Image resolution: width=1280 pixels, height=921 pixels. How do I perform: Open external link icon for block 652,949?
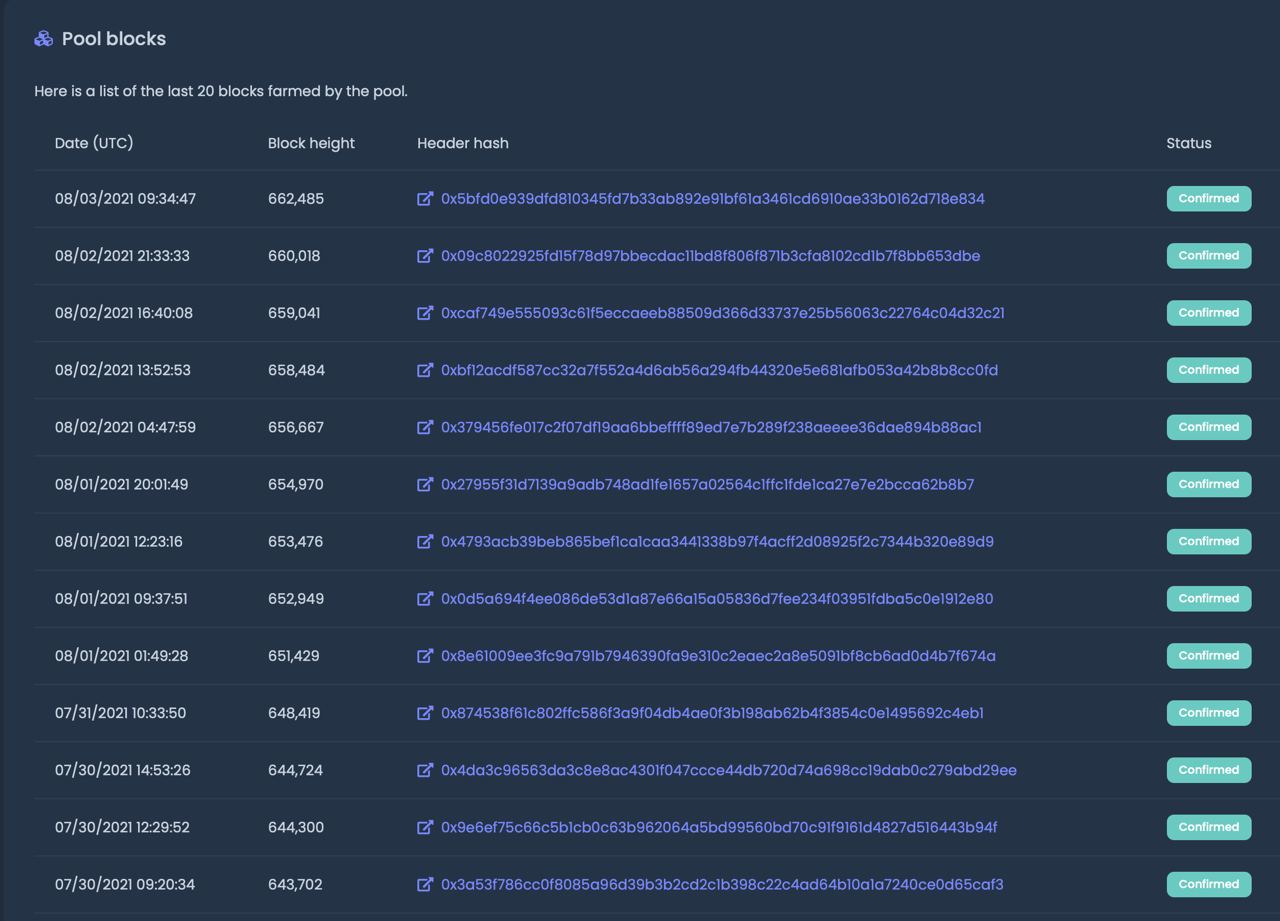click(x=425, y=599)
